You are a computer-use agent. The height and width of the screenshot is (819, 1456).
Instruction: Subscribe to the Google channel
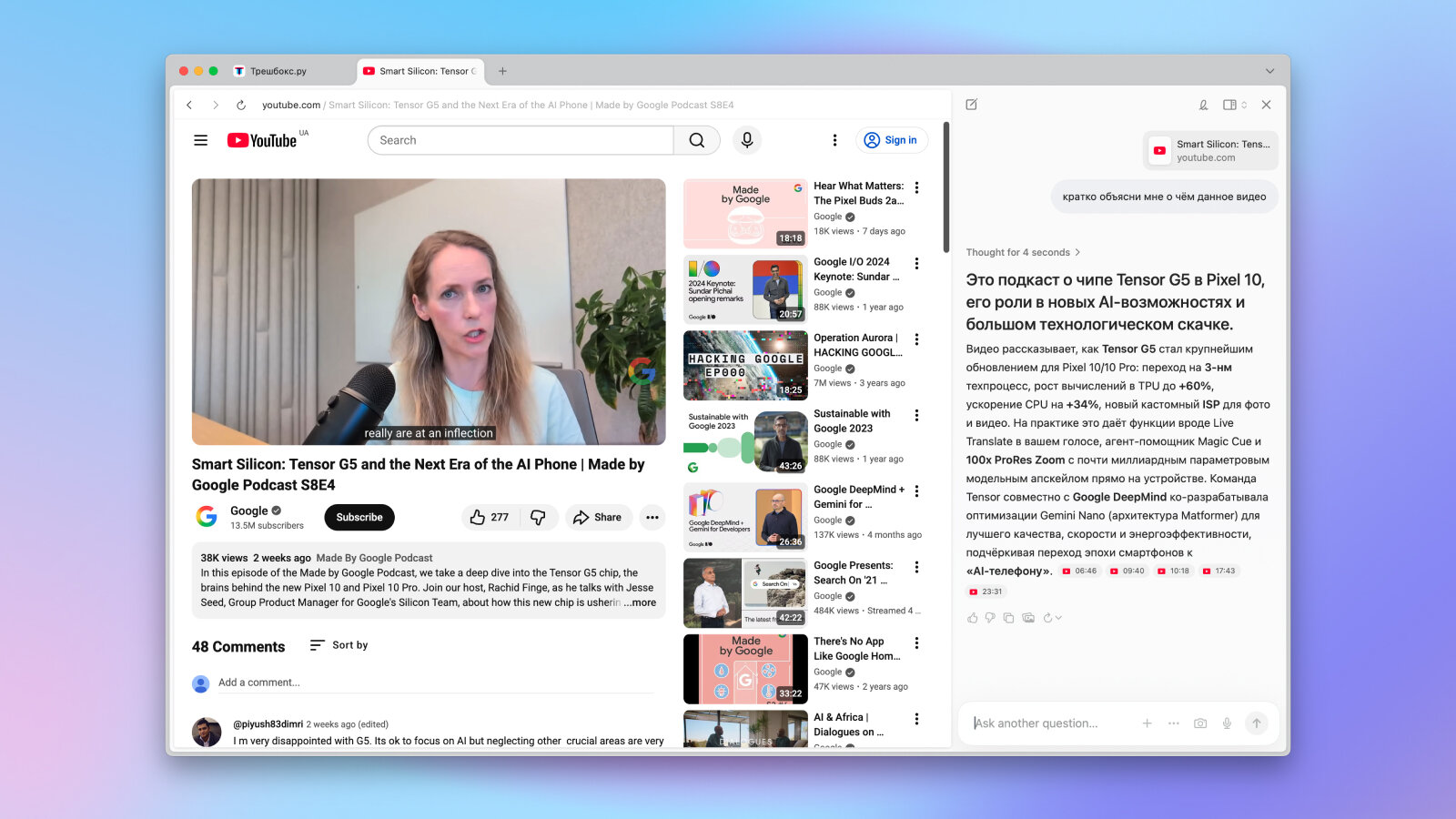pyautogui.click(x=359, y=517)
